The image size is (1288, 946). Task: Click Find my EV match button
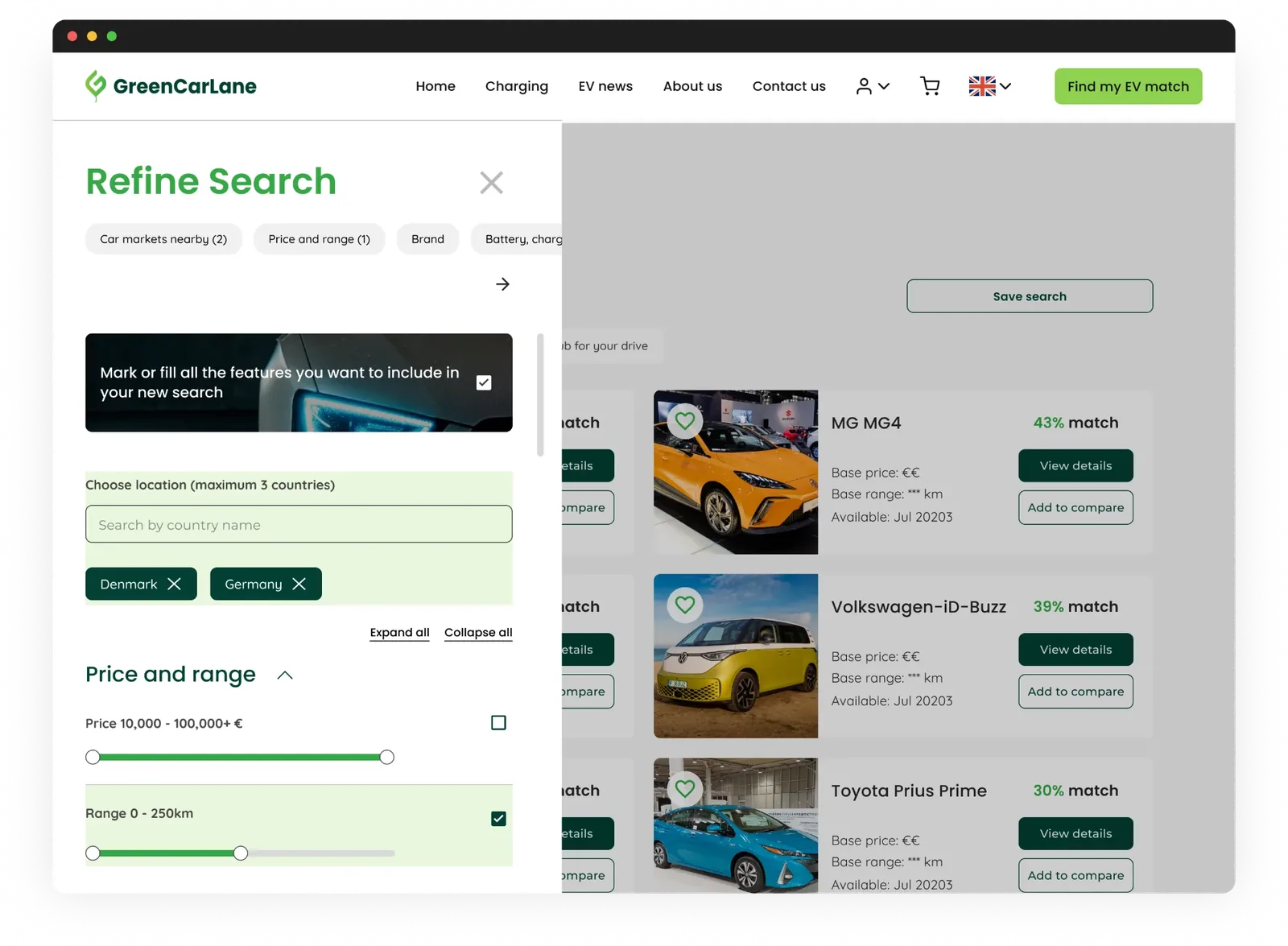coord(1128,86)
